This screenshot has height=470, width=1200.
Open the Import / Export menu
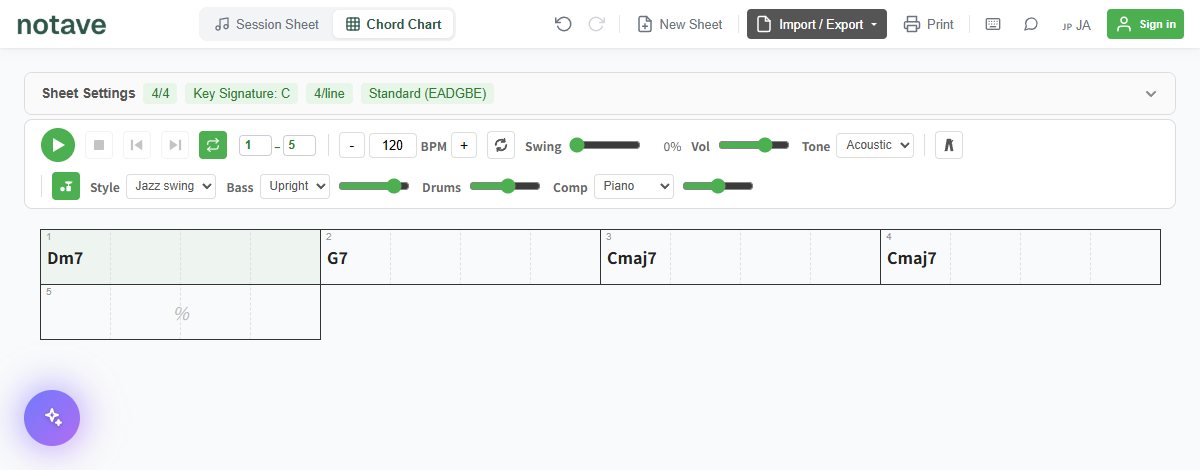click(817, 24)
